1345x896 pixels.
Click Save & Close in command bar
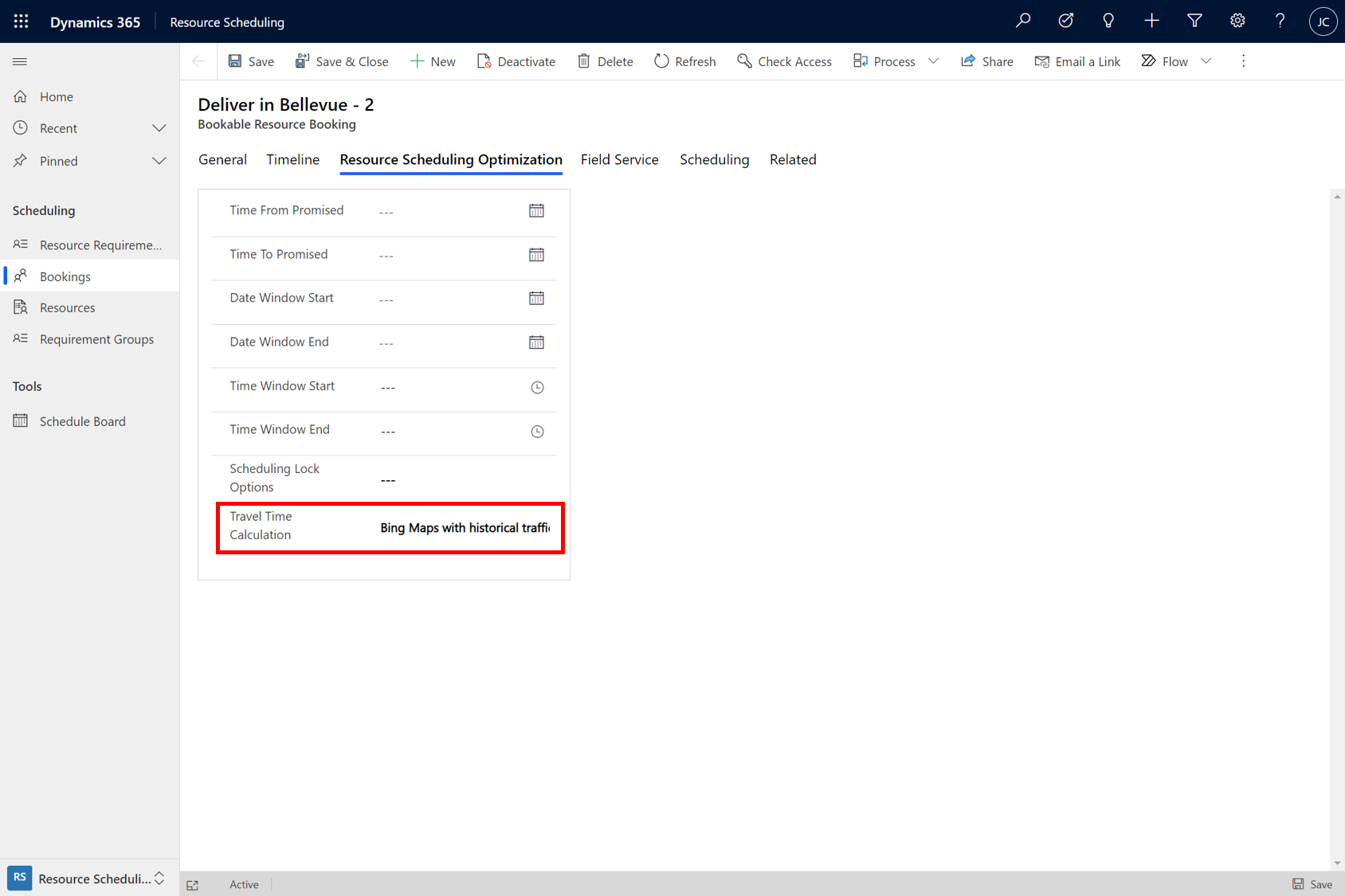[x=342, y=61]
